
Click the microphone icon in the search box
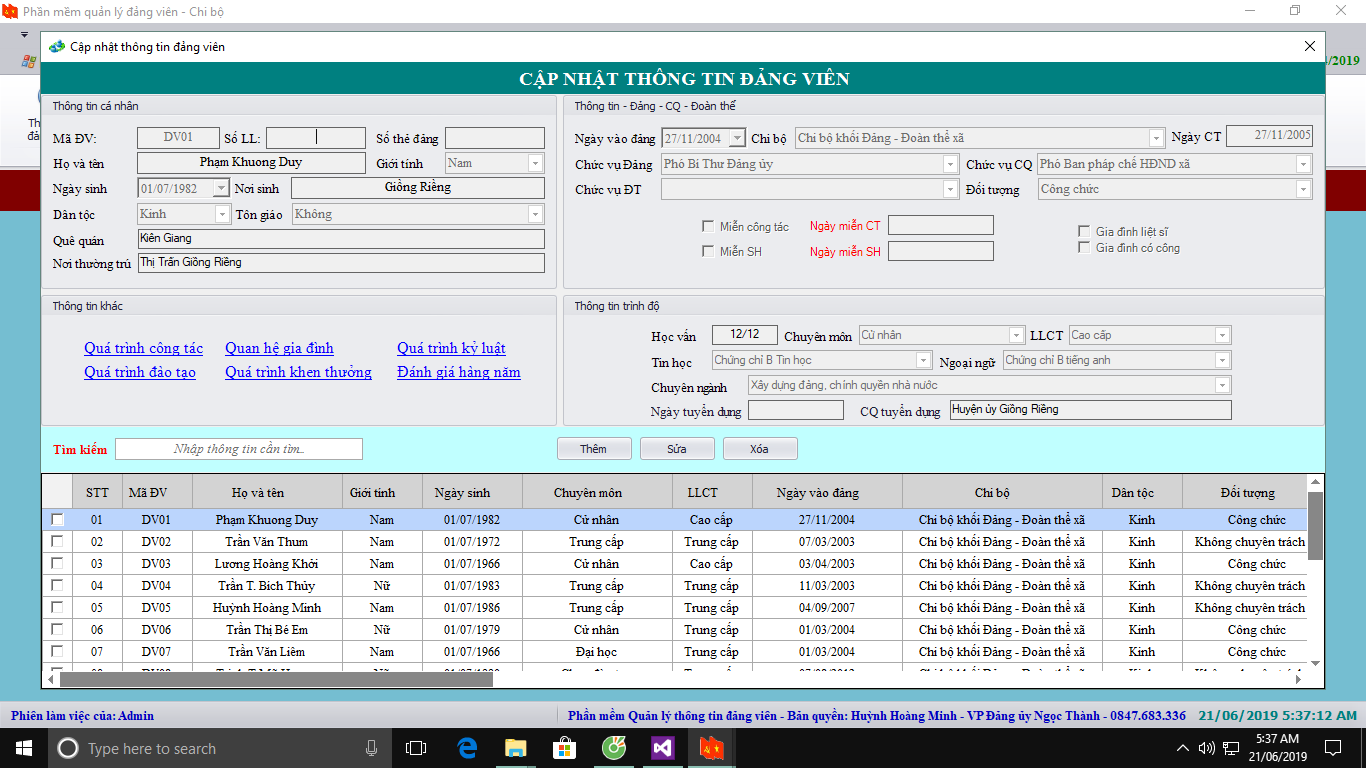tap(371, 748)
